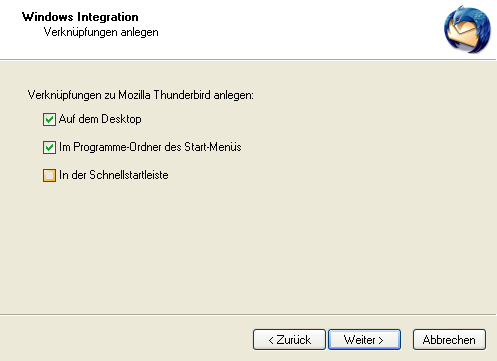
Task: Click the separator line above the buttons
Action: coord(248,314)
